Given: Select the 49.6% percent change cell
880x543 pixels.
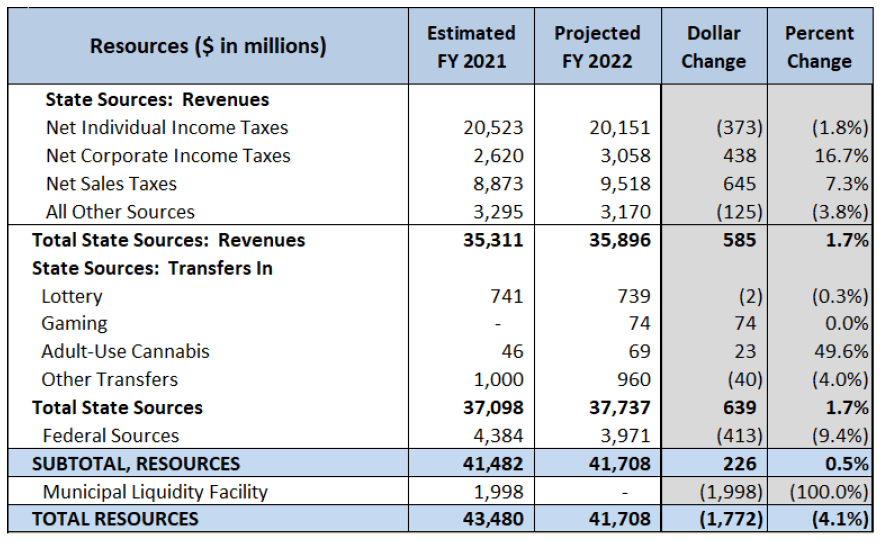Looking at the screenshot, I should coord(841,352).
